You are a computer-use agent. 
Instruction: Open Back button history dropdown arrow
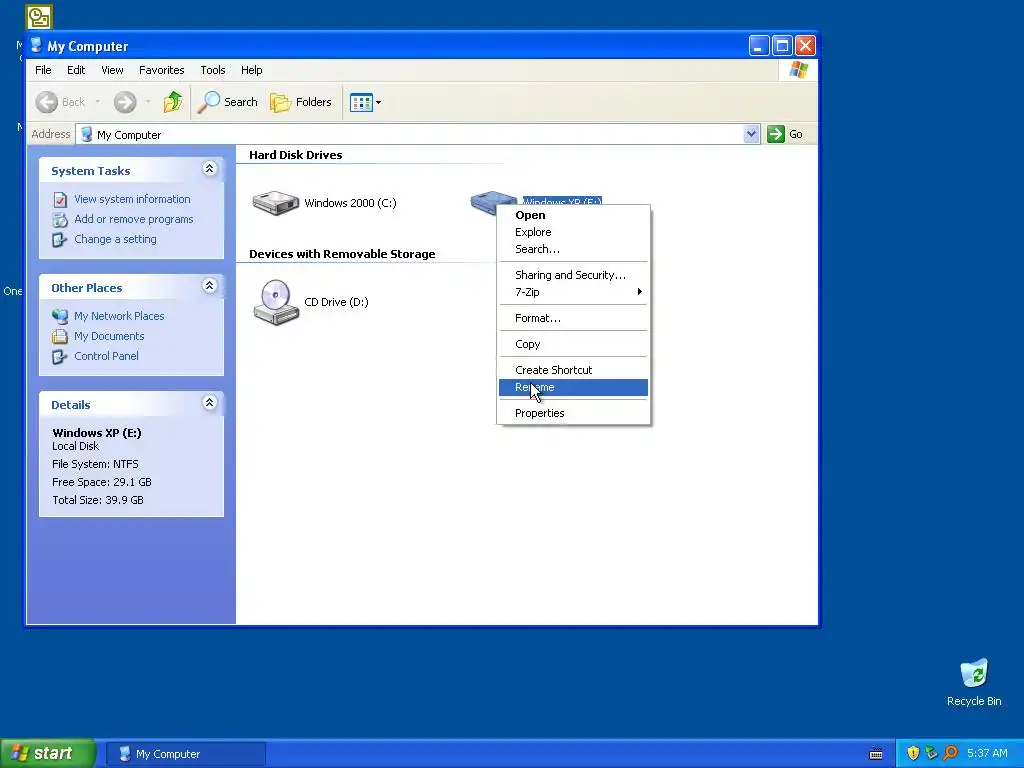(98, 102)
